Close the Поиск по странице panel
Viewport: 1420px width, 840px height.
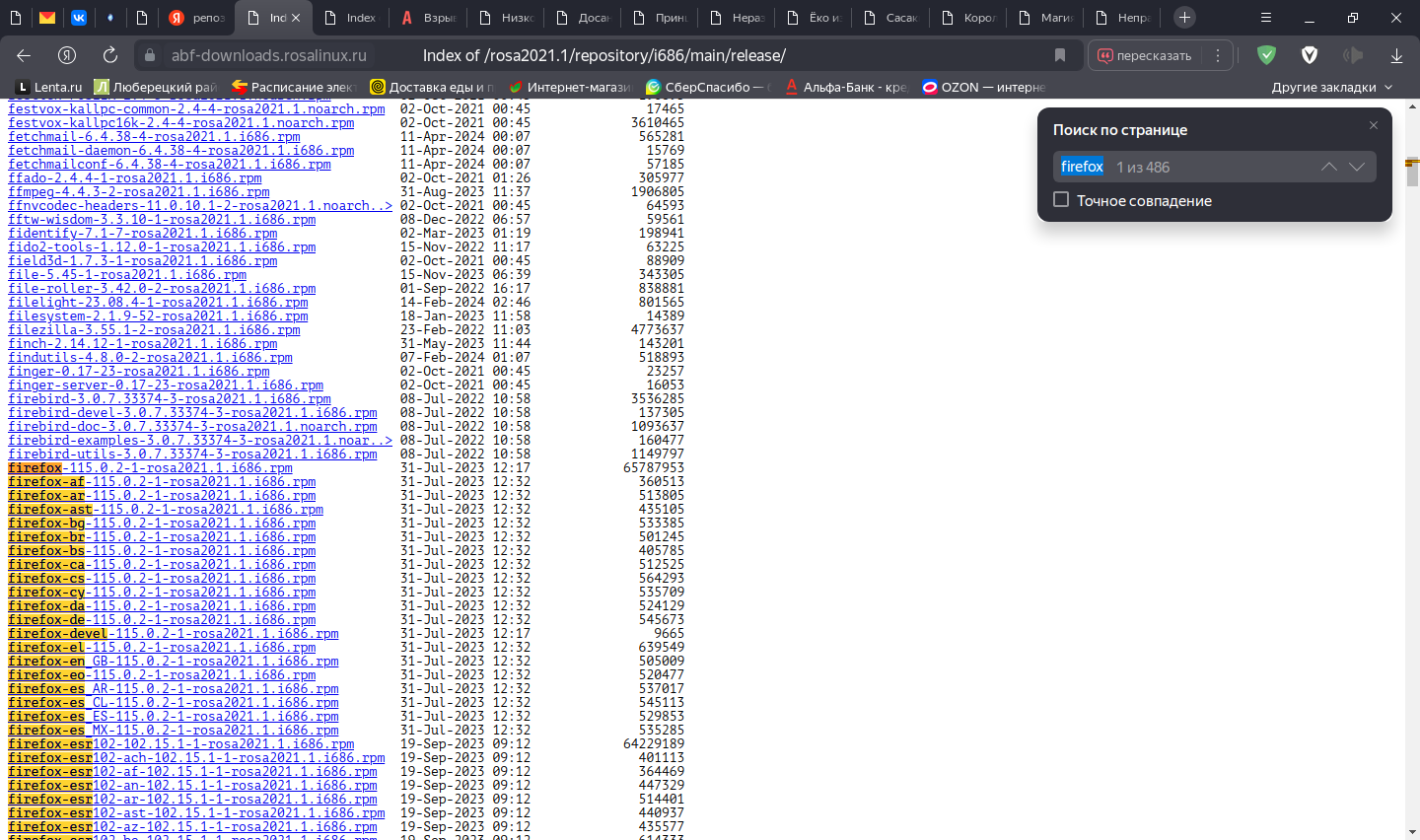1373,125
